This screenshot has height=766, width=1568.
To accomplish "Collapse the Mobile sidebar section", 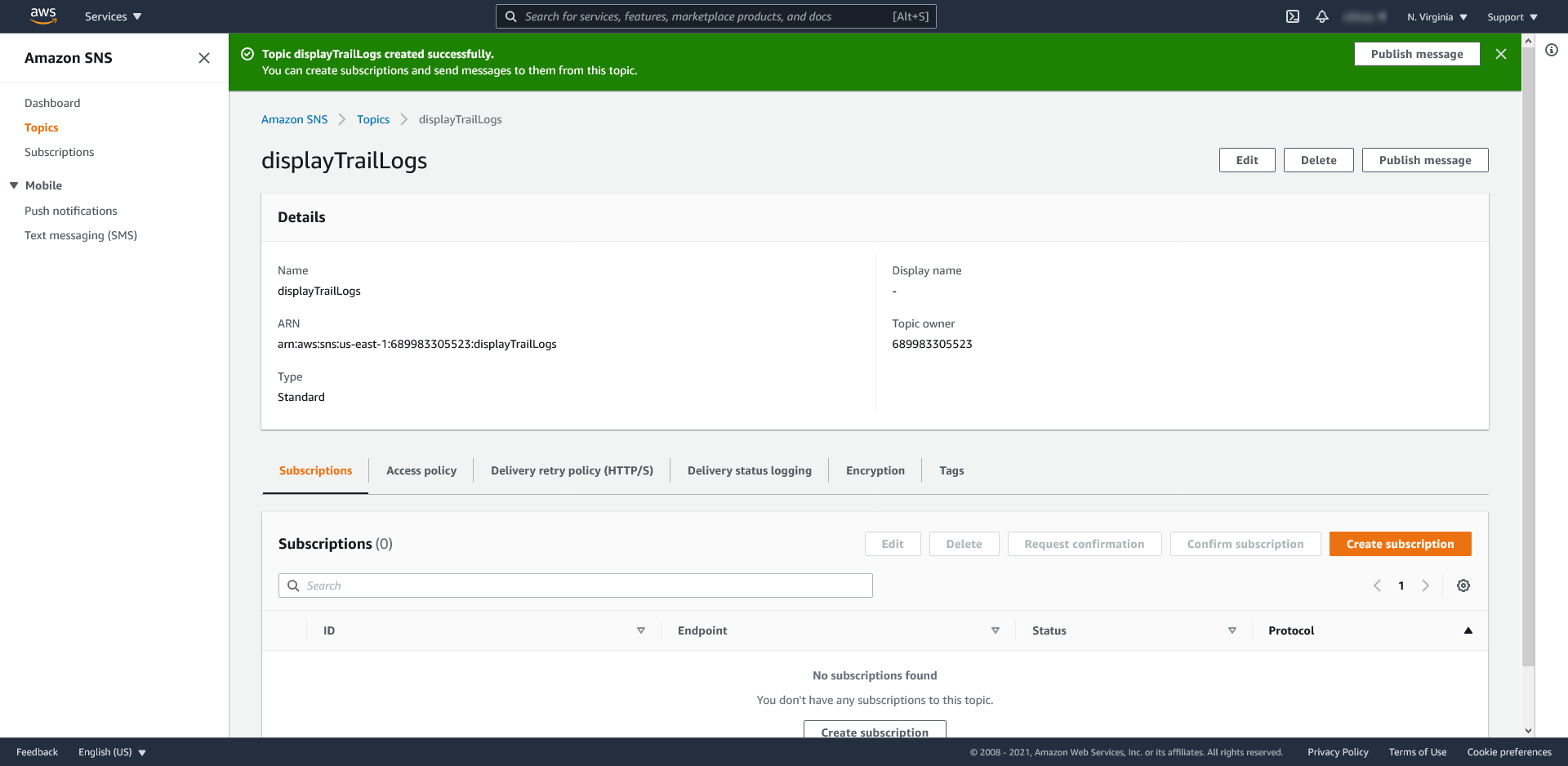I will click(14, 185).
